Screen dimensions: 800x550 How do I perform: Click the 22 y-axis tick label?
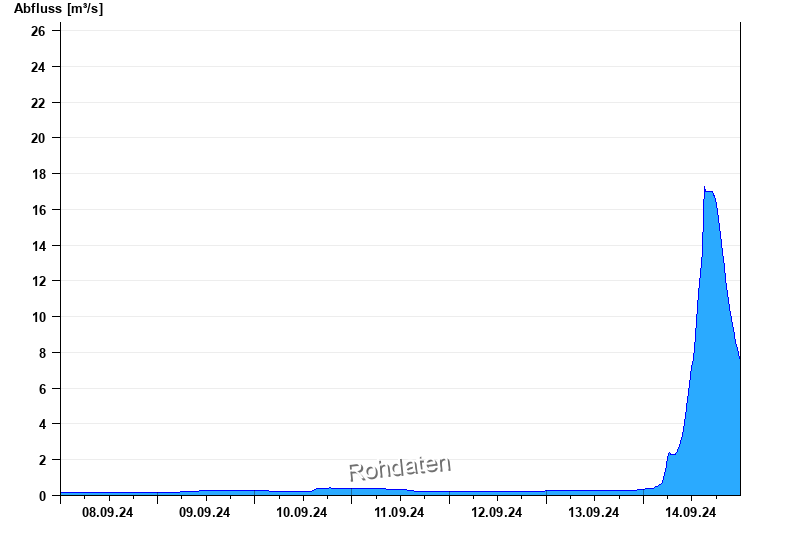[x=39, y=103]
